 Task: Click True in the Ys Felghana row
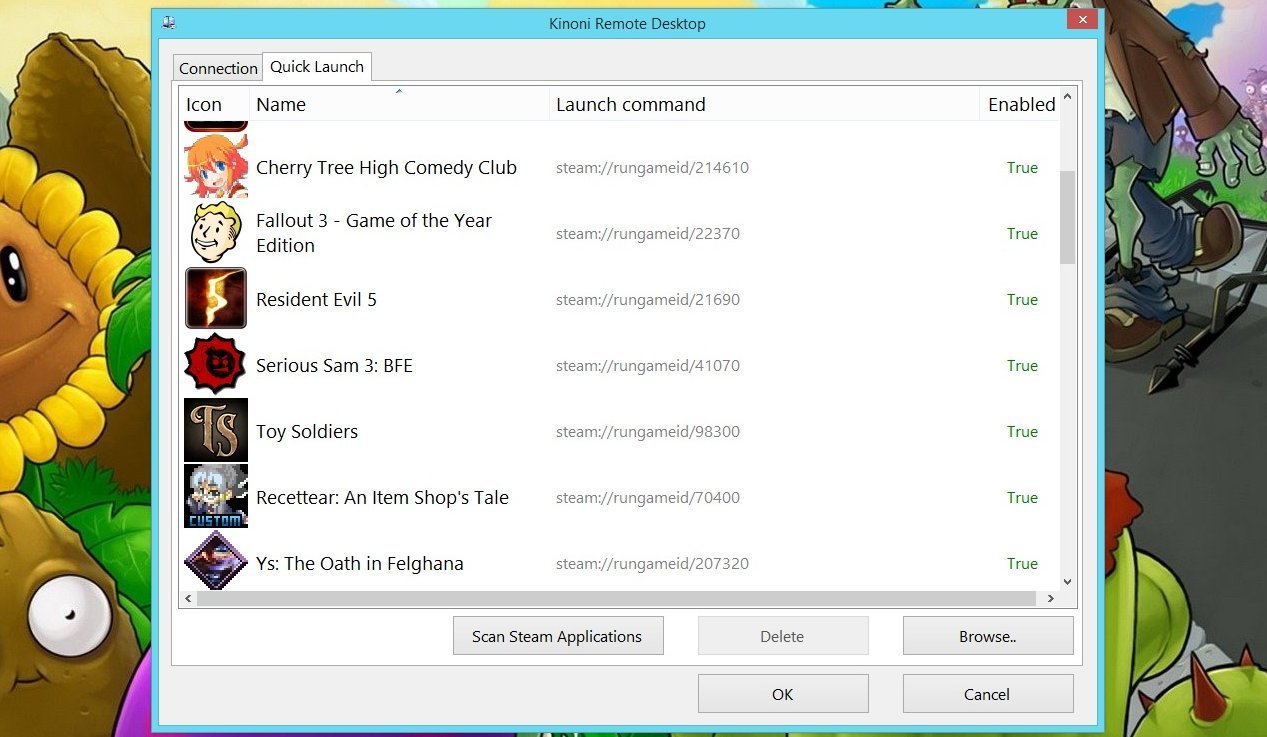point(1022,564)
